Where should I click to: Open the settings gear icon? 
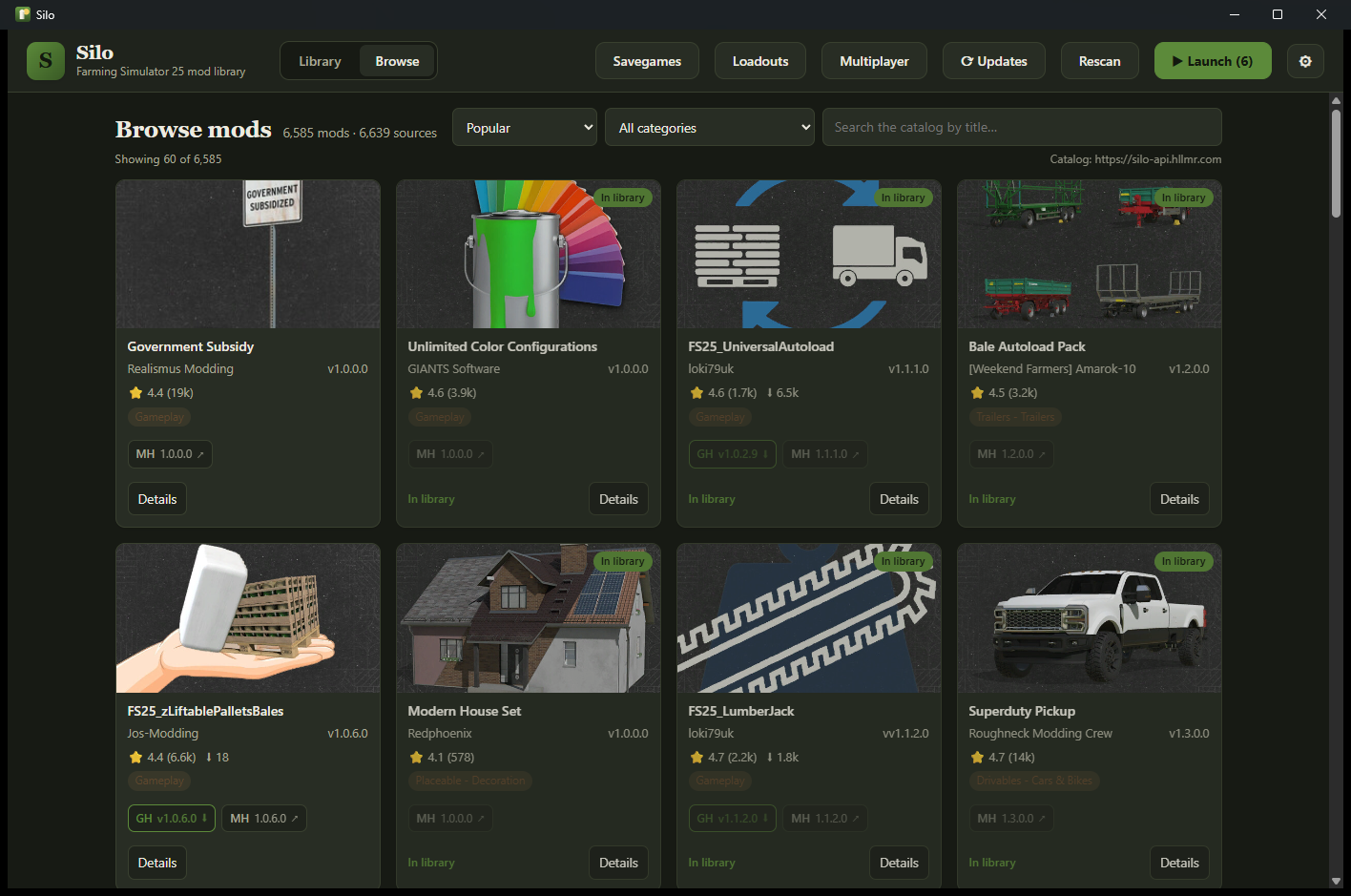click(x=1305, y=61)
